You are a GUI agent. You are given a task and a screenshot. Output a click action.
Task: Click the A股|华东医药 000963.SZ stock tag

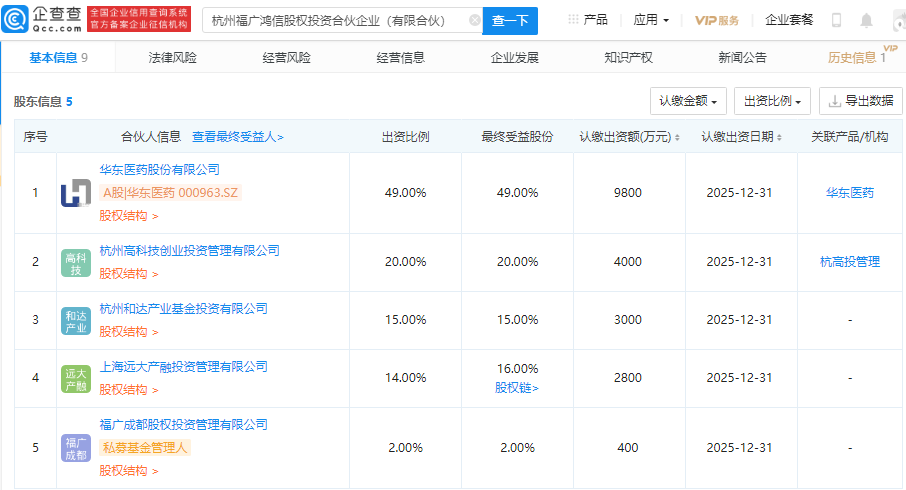170,192
